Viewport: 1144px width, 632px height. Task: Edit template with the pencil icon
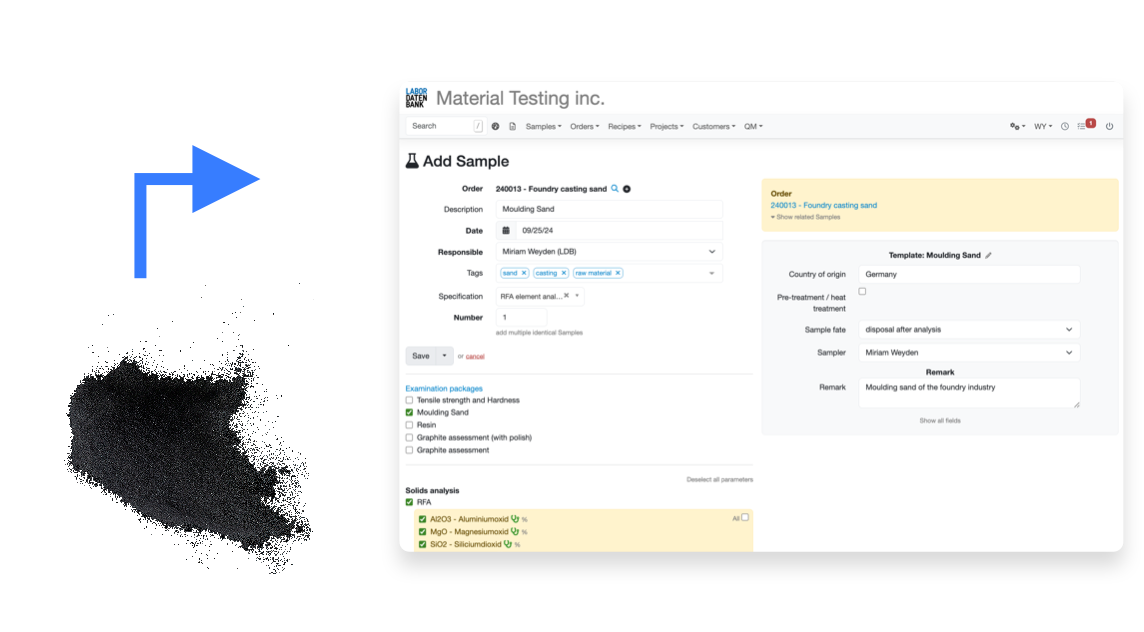989,256
